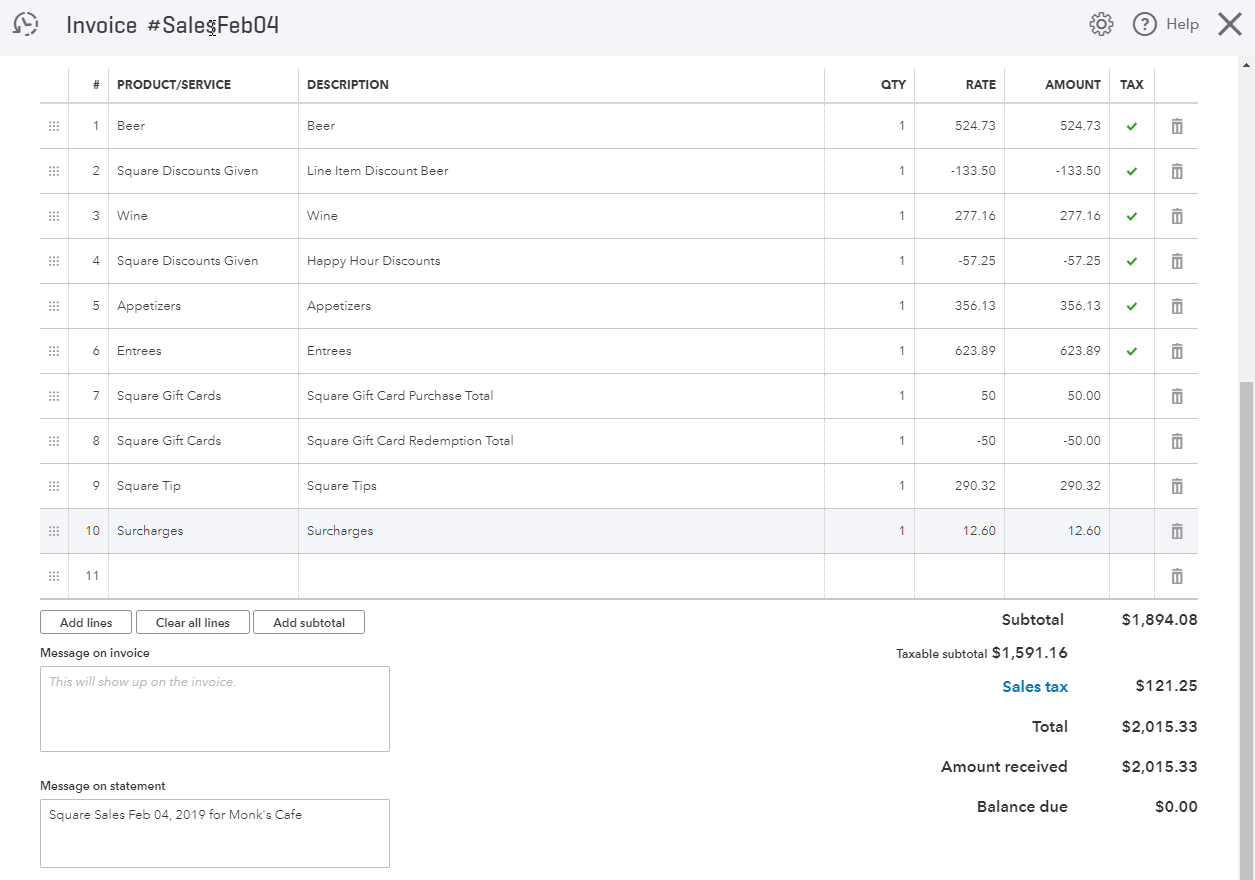This screenshot has height=880, width=1255.
Task: Grab the drag handle for row 8
Action: [54, 441]
